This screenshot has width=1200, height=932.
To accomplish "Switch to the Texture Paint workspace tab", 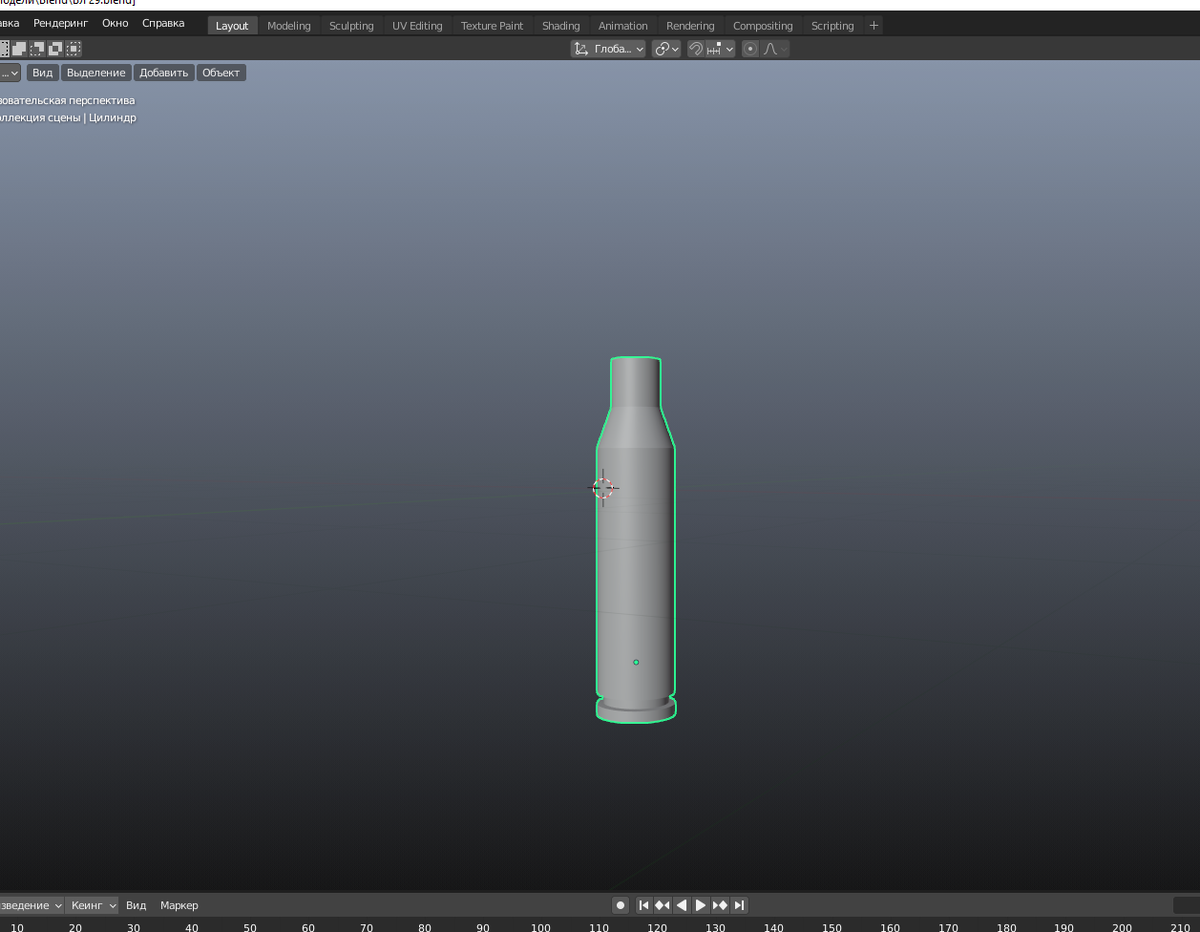I will tap(492, 25).
